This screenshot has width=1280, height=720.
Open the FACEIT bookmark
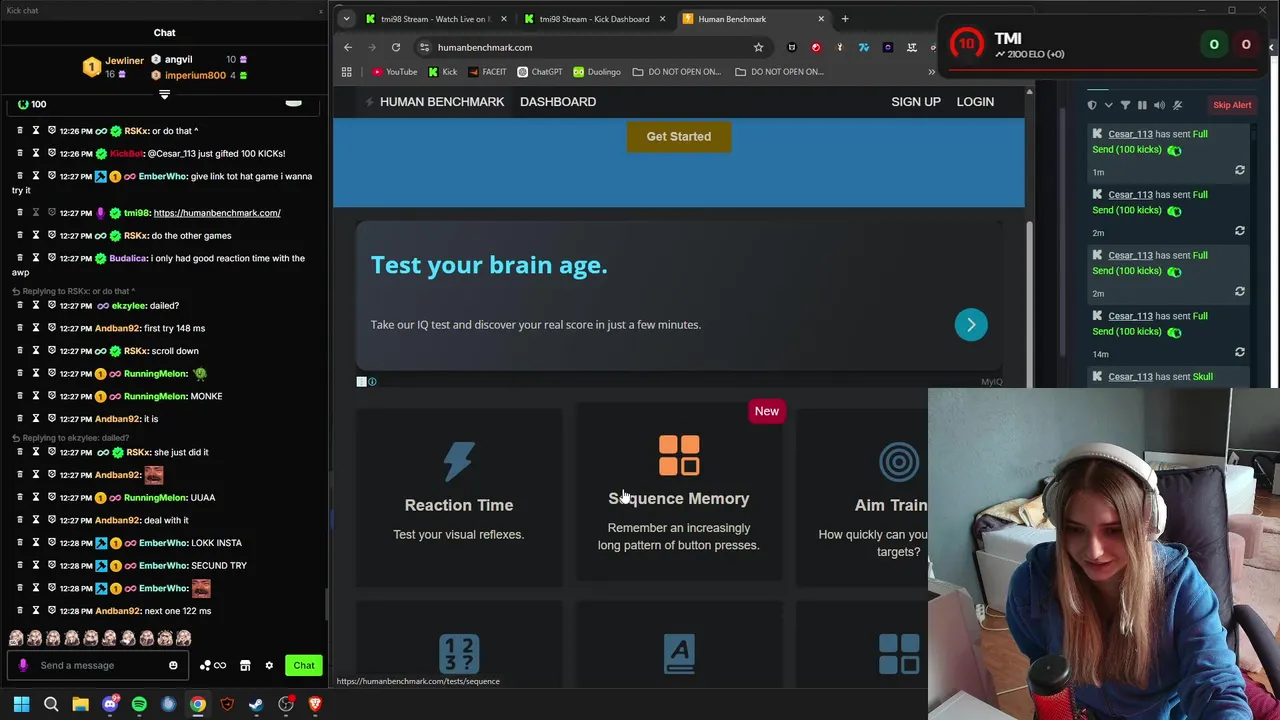coord(487,72)
